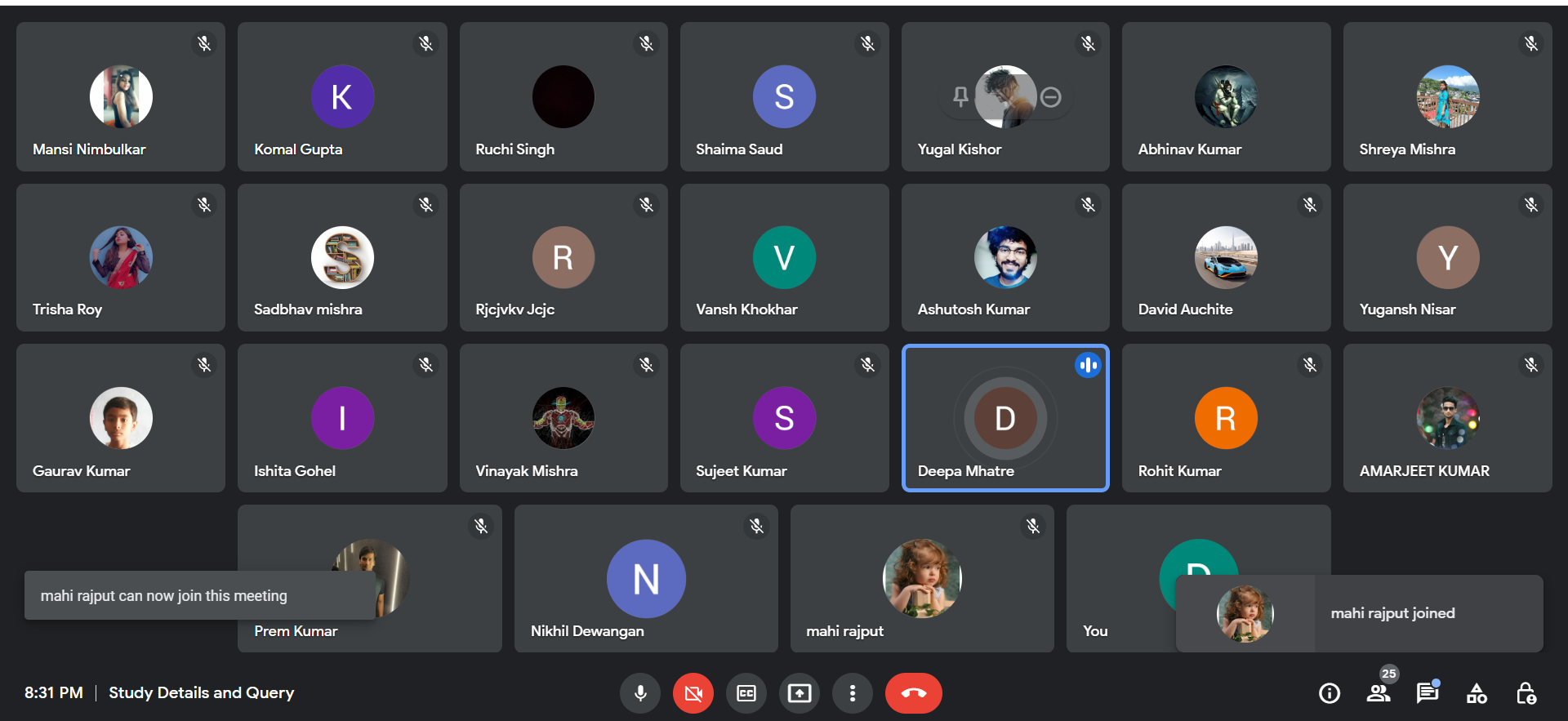The width and height of the screenshot is (1568, 721).
Task: Open the meeting details info icon
Action: pyautogui.click(x=1330, y=693)
